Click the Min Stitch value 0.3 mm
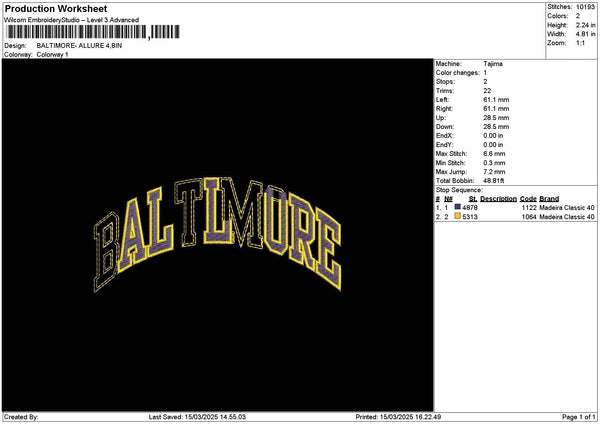Screen dimensions: 600x424 coord(494,163)
